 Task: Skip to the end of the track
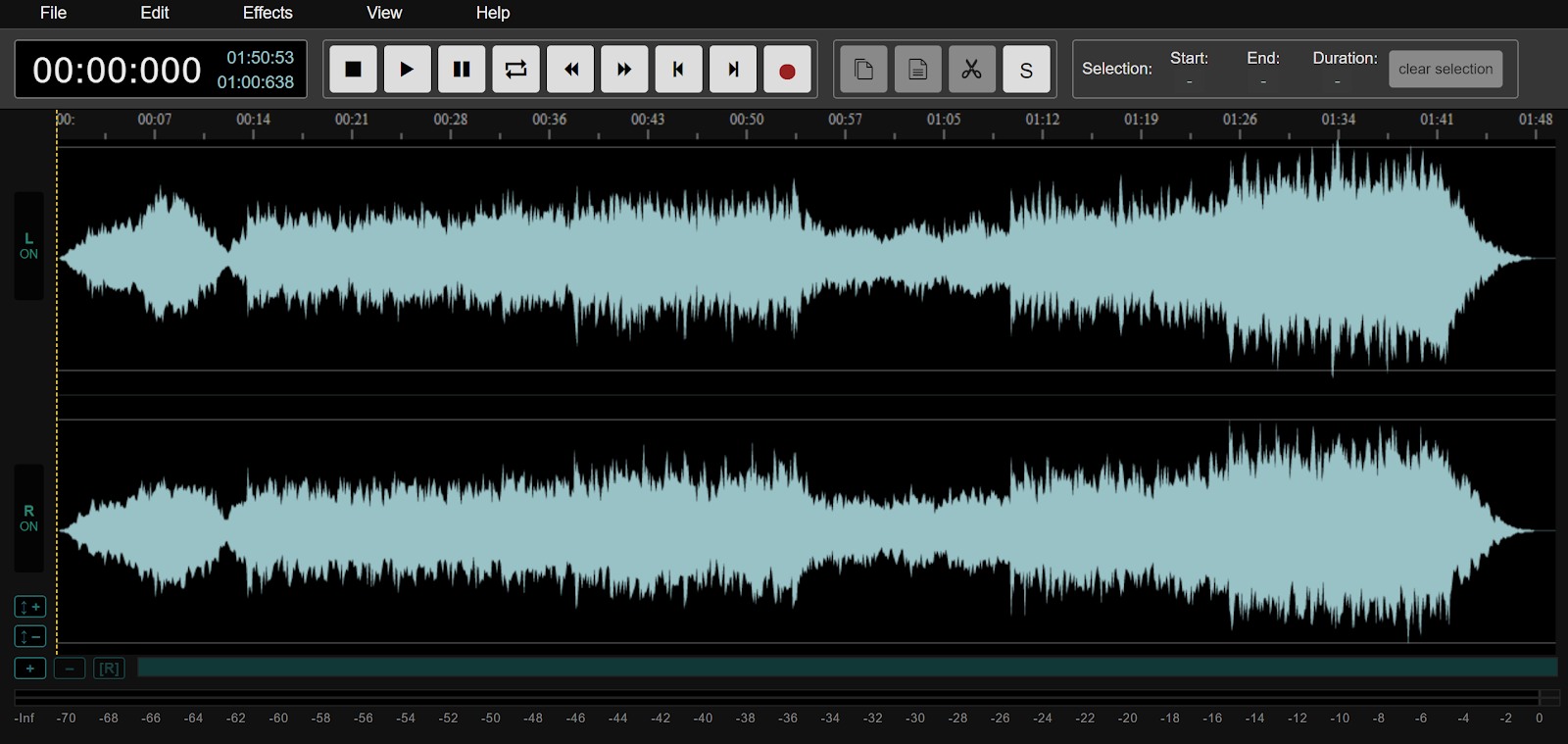733,70
